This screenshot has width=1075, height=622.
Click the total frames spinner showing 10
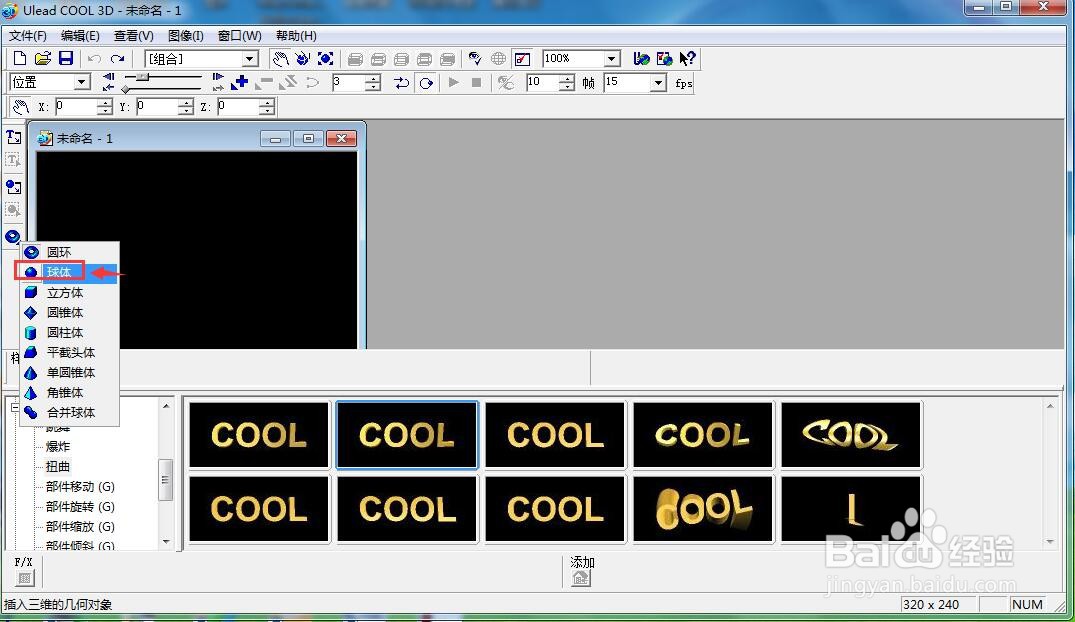pos(566,83)
